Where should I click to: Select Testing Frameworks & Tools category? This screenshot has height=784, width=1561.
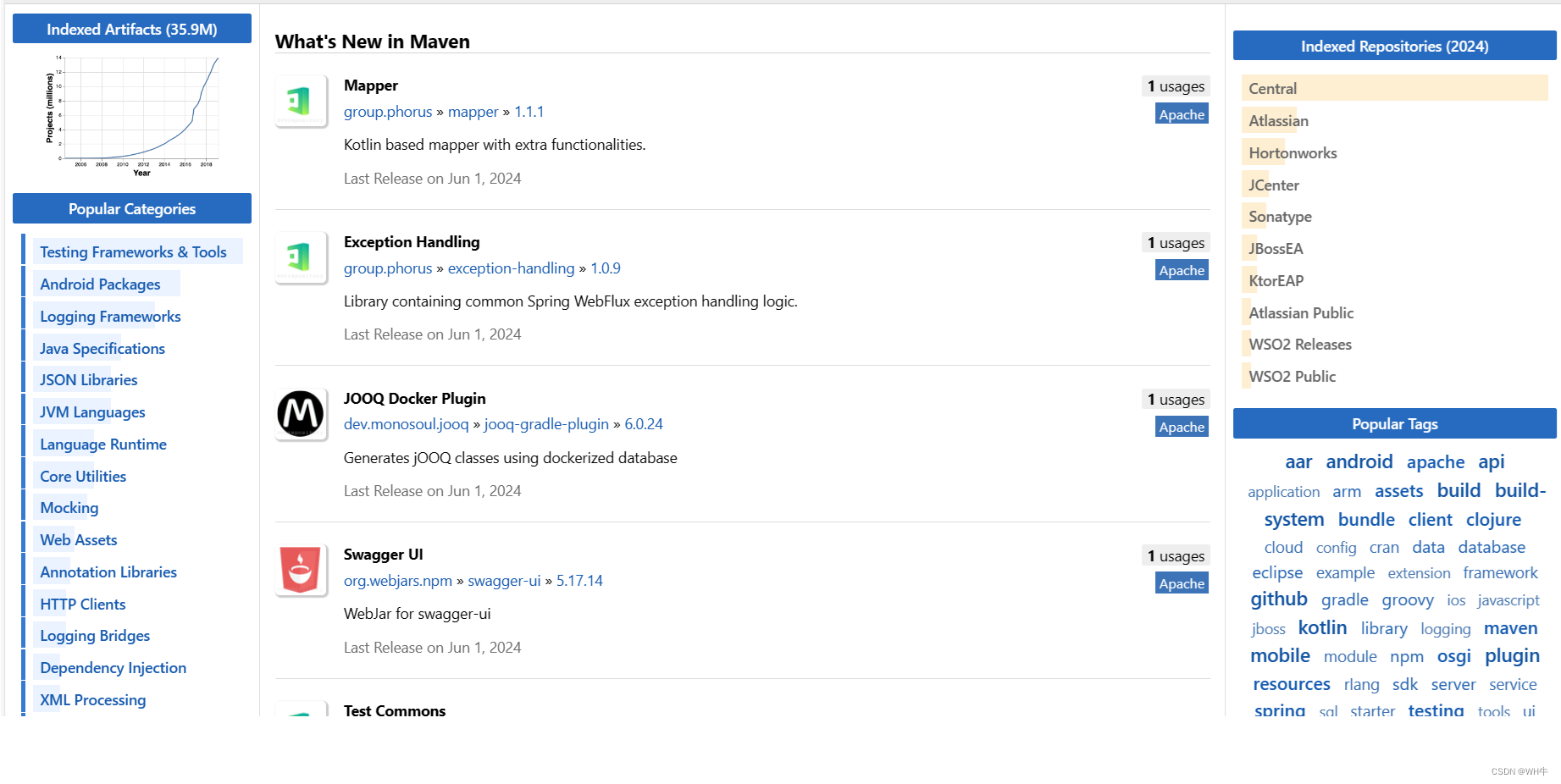click(133, 252)
